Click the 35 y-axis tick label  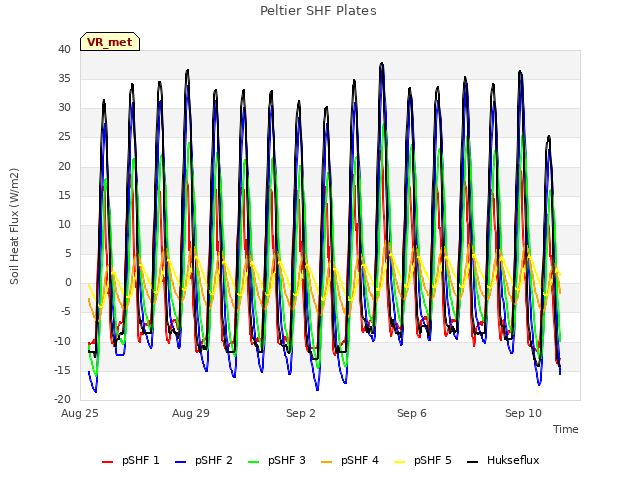(x=64, y=78)
